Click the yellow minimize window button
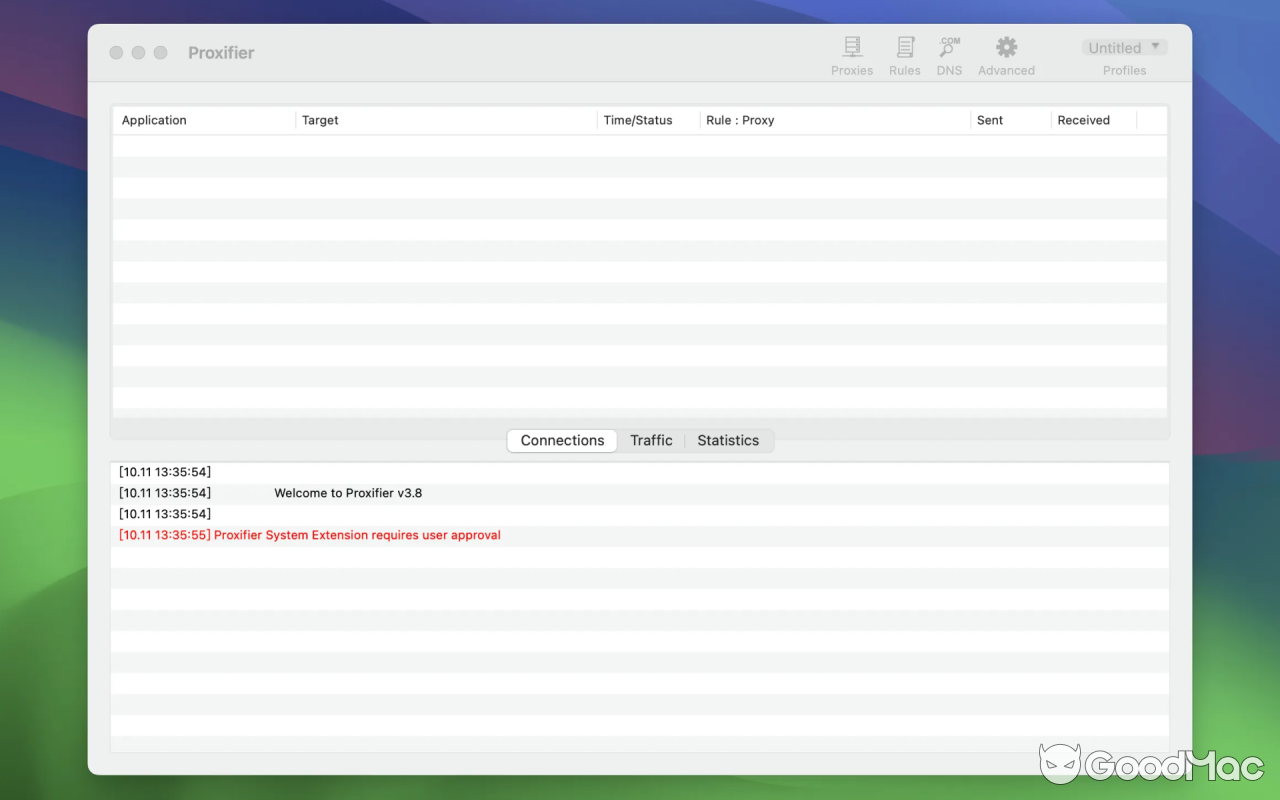This screenshot has height=800, width=1280. (x=138, y=52)
